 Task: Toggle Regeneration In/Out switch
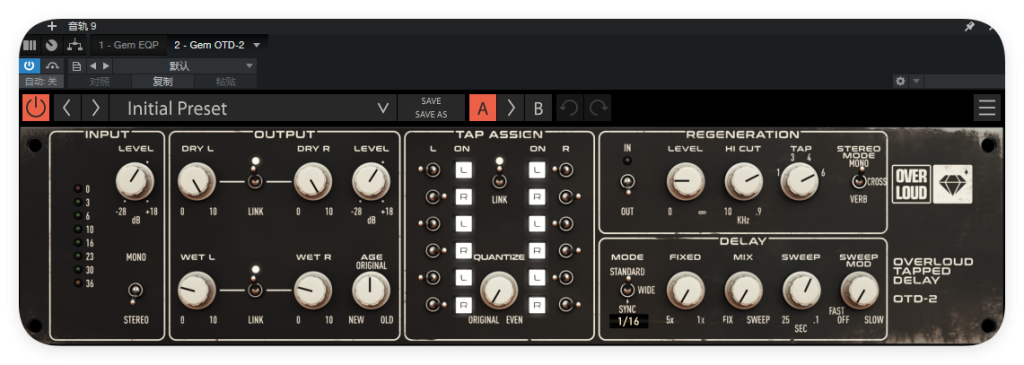(x=628, y=182)
